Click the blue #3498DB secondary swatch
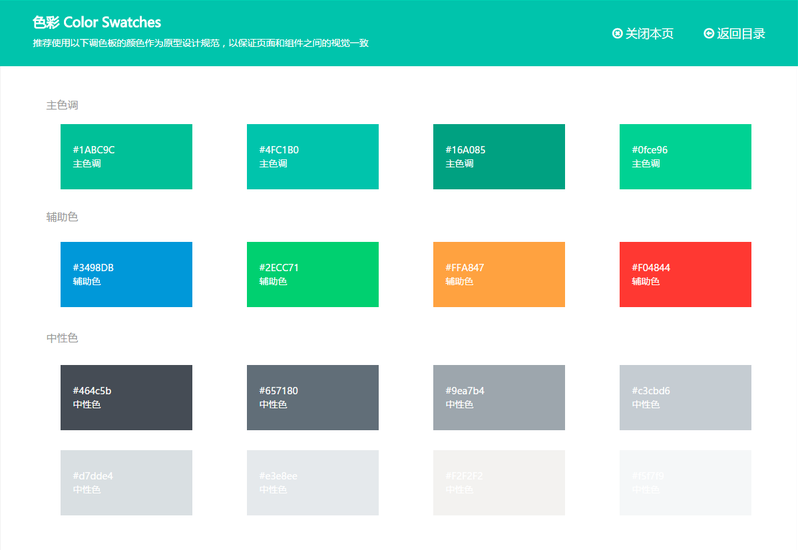 pos(126,274)
